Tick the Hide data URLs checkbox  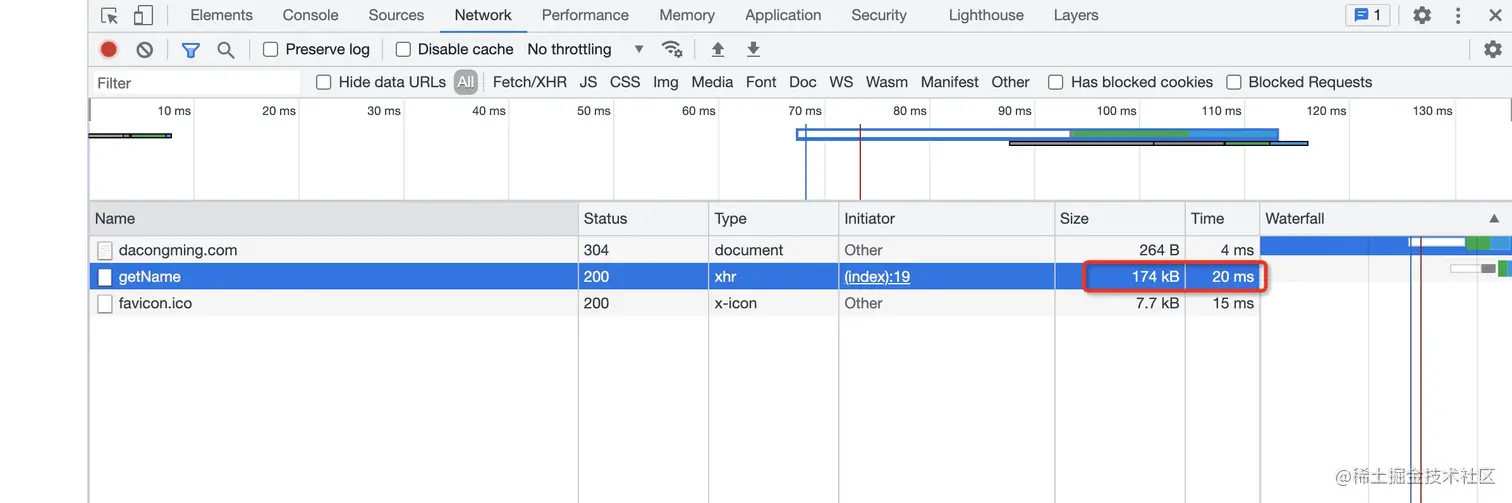(324, 82)
